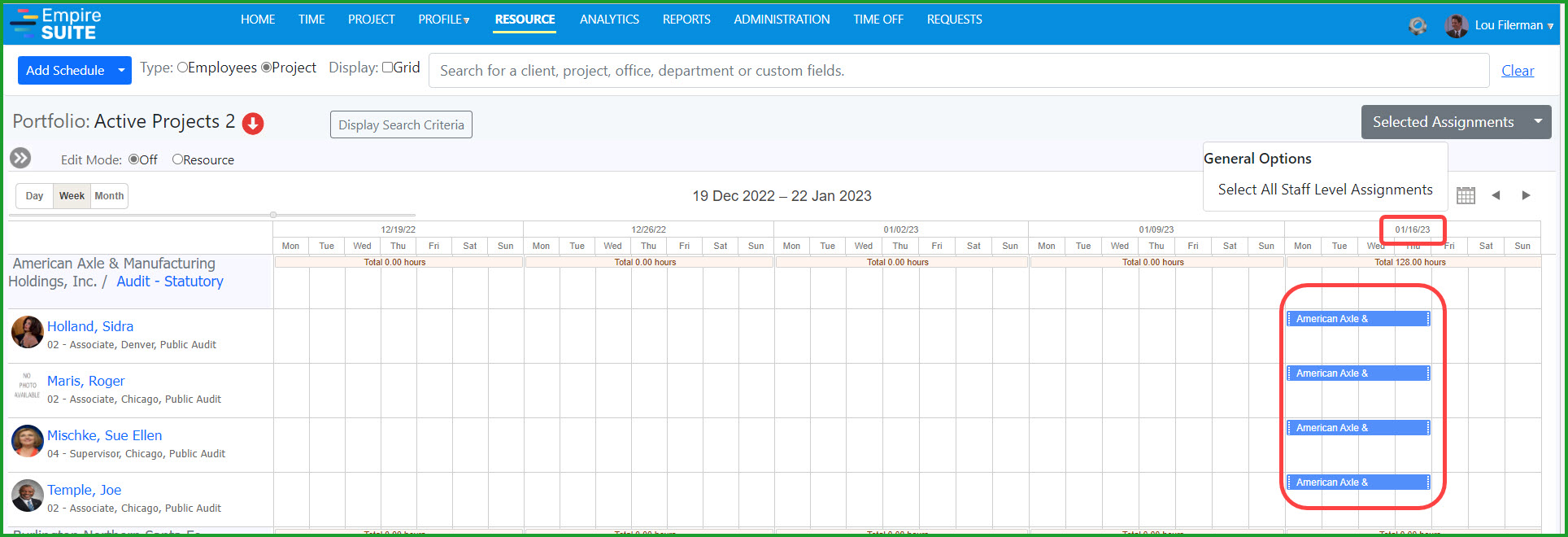Set Edit Mode to Off
The height and width of the screenshot is (537, 1568).
133,159
